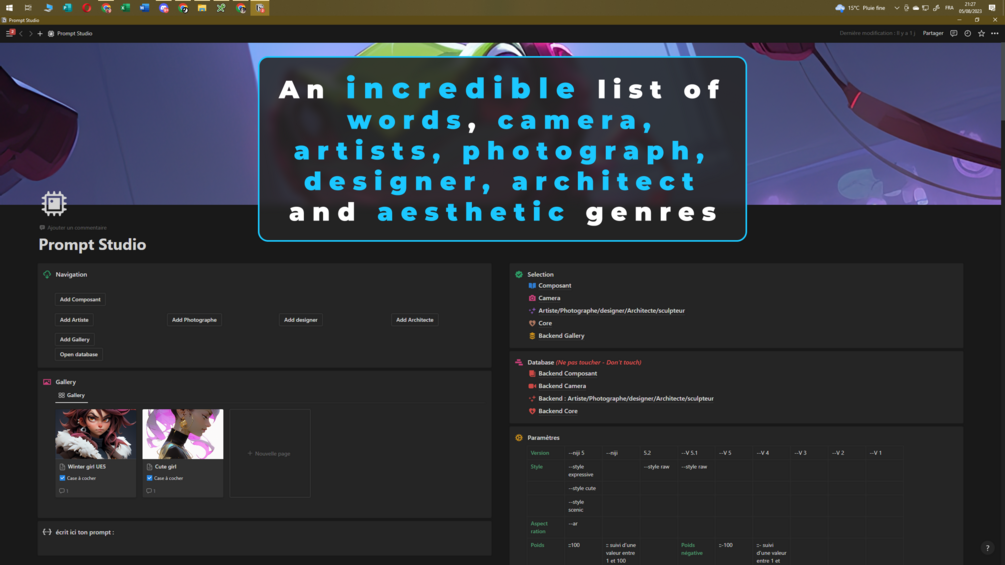Click the Prompt Studio page title

pos(92,245)
